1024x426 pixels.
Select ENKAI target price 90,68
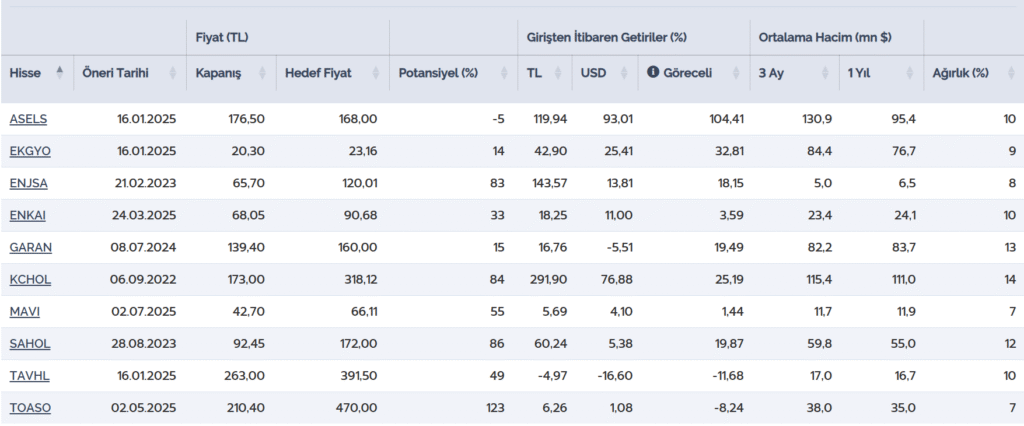point(362,216)
